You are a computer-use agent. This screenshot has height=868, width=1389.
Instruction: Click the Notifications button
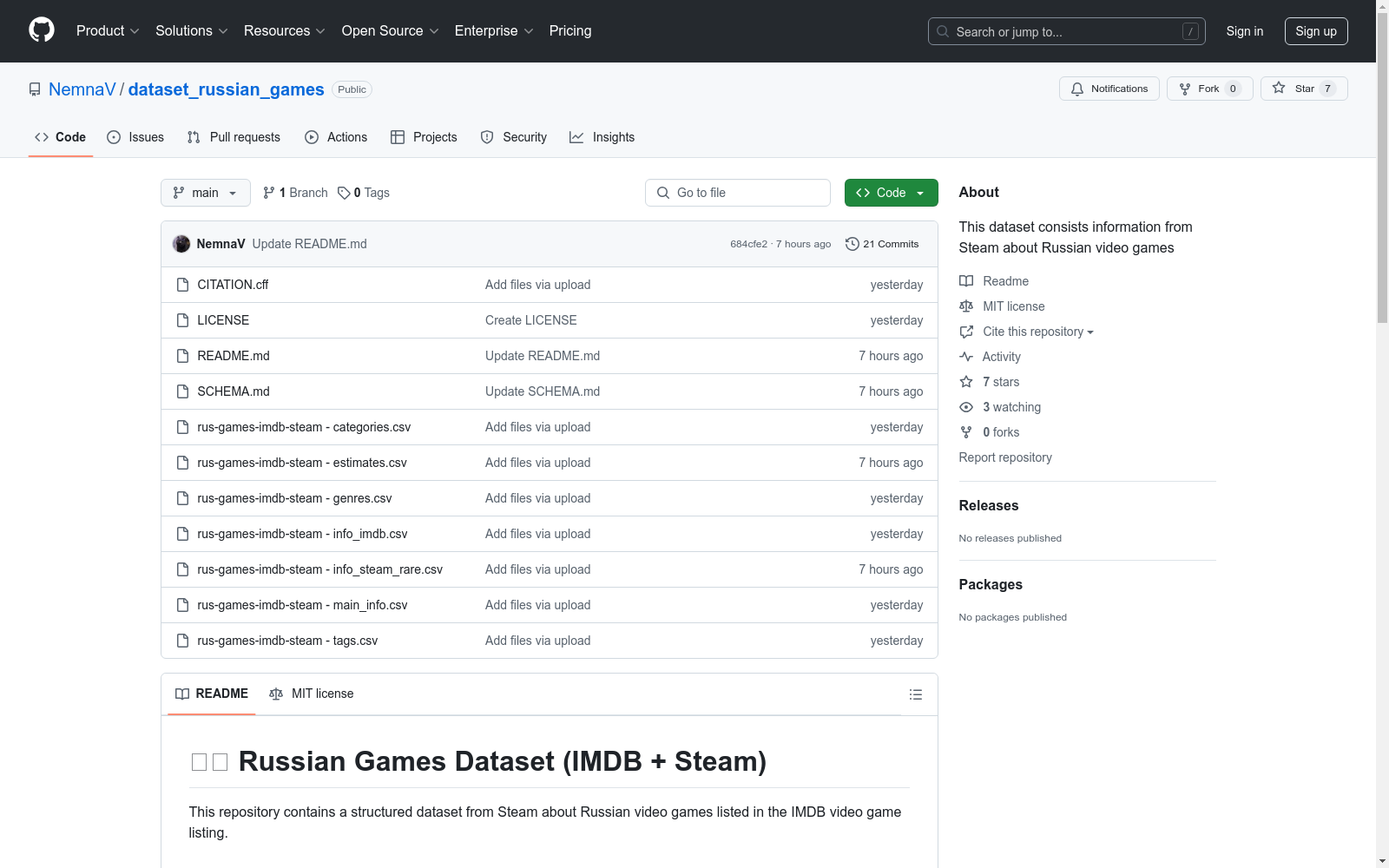pyautogui.click(x=1109, y=89)
